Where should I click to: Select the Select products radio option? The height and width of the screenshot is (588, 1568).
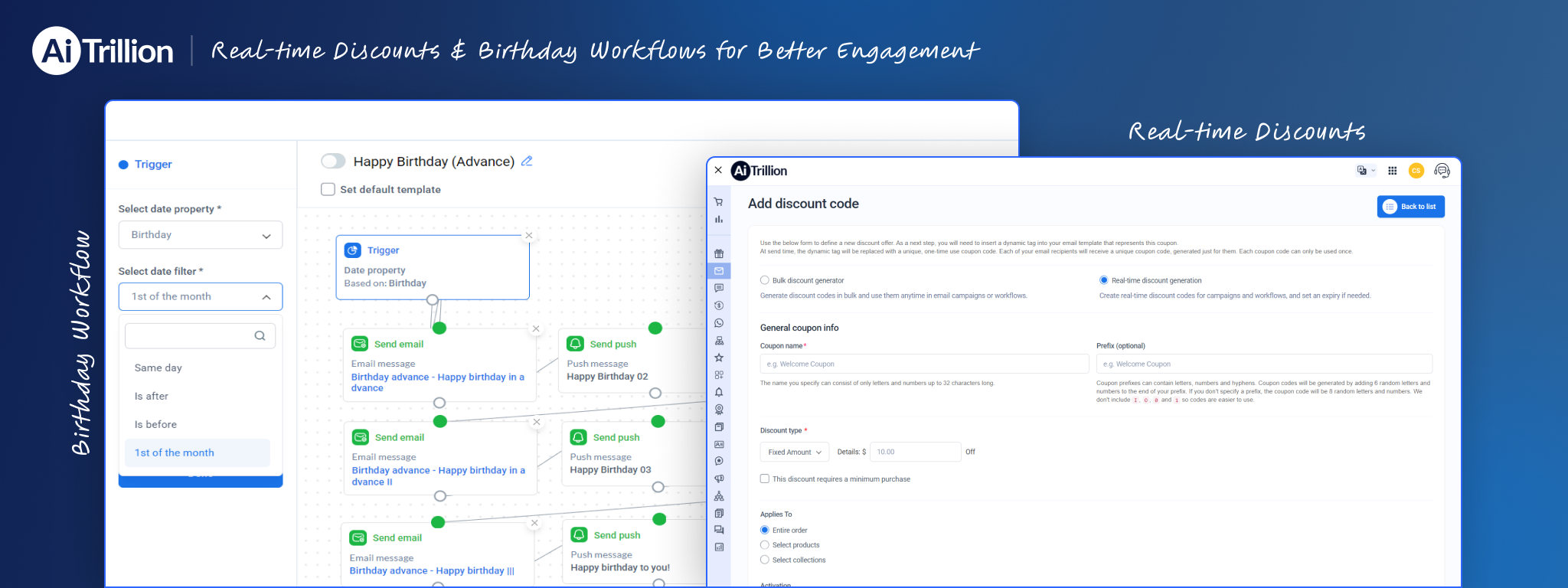click(x=764, y=545)
